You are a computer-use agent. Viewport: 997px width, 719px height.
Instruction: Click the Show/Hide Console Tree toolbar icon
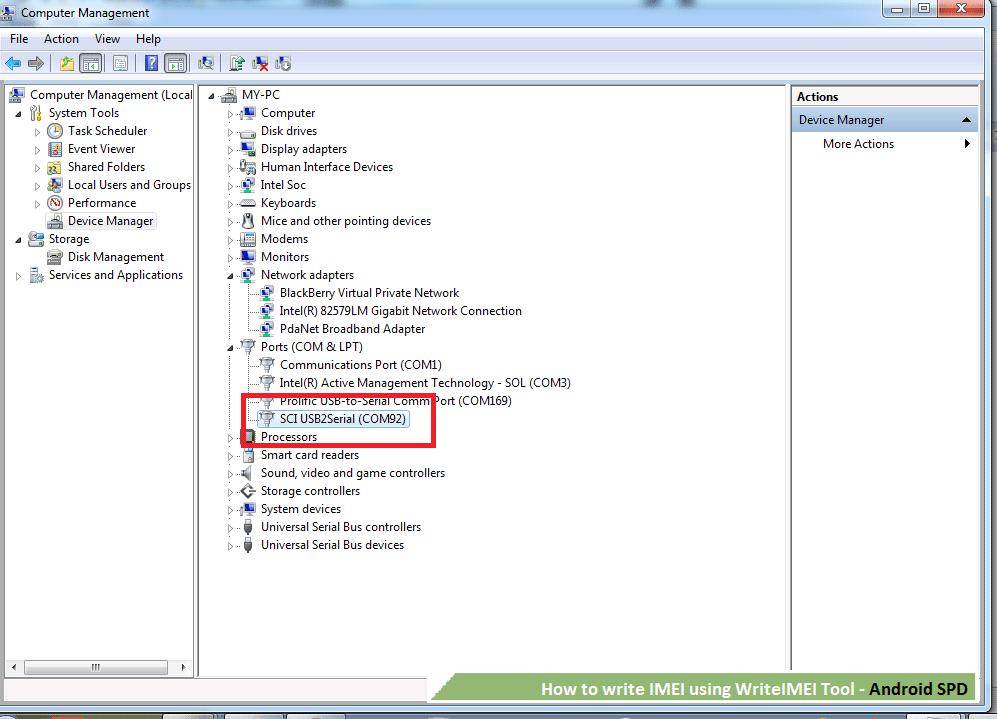90,64
